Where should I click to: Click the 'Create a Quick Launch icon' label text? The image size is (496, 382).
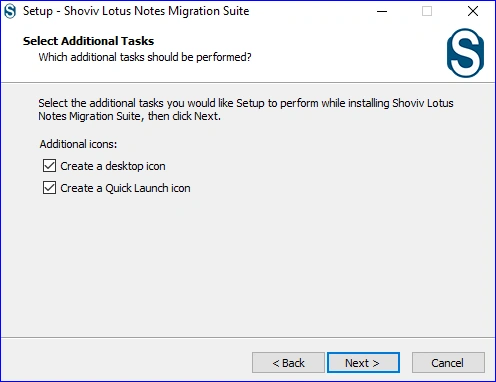click(125, 188)
